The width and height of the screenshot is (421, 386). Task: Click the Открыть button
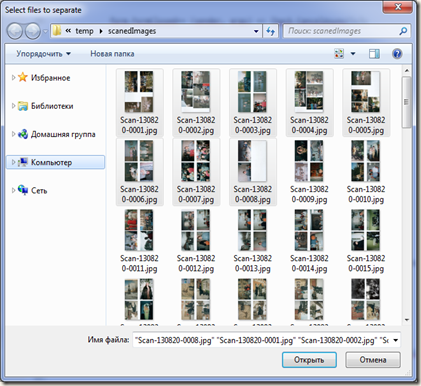[x=309, y=360]
